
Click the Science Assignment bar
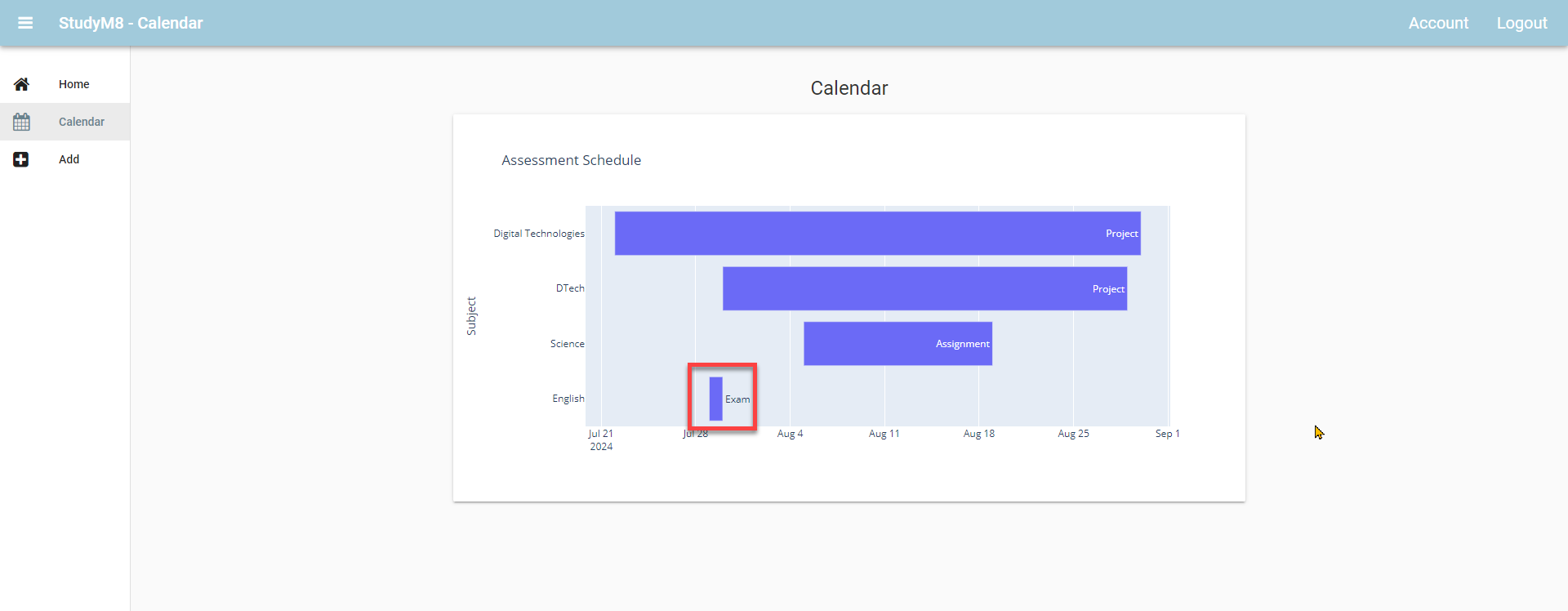898,344
